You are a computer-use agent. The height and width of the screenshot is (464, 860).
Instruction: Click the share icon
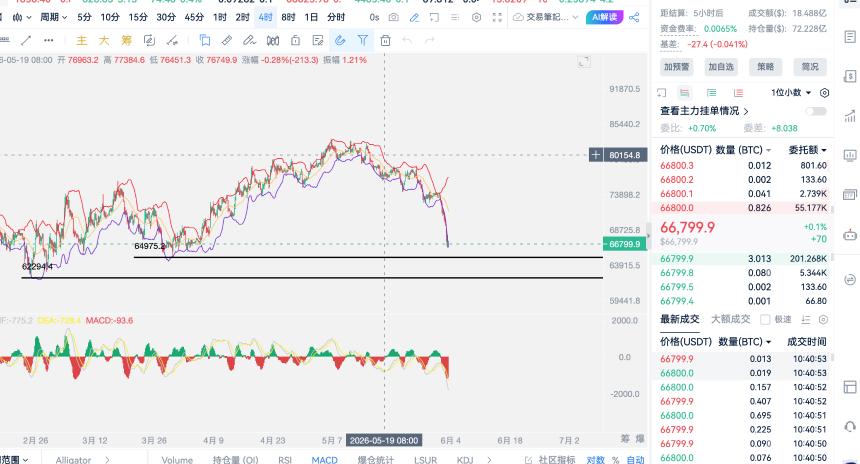click(634, 18)
